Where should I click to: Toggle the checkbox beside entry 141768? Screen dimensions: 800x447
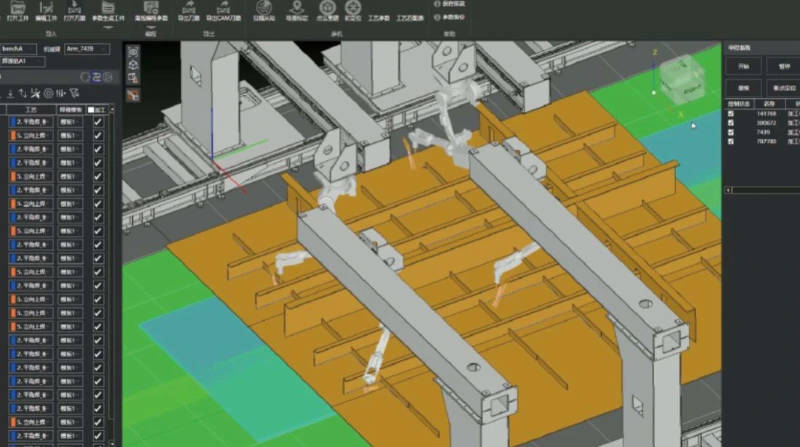(x=731, y=114)
